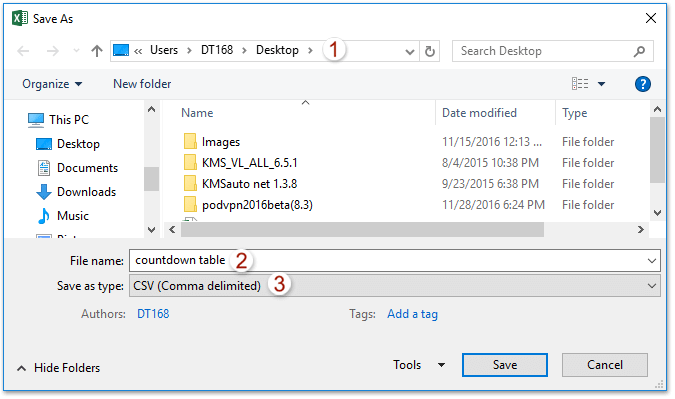
Task: Click horizontal scrollbar left arrow
Action: pyautogui.click(x=172, y=229)
